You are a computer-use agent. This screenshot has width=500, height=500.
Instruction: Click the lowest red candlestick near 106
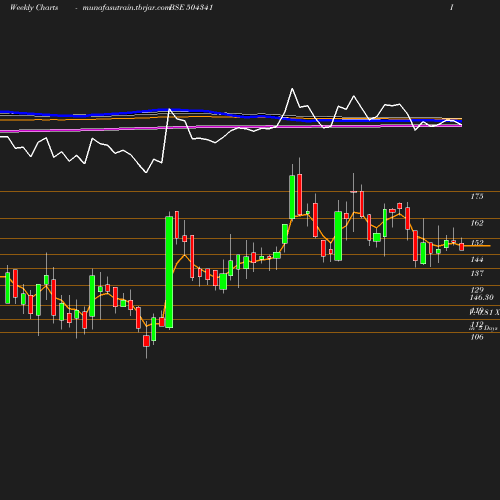click(146, 341)
